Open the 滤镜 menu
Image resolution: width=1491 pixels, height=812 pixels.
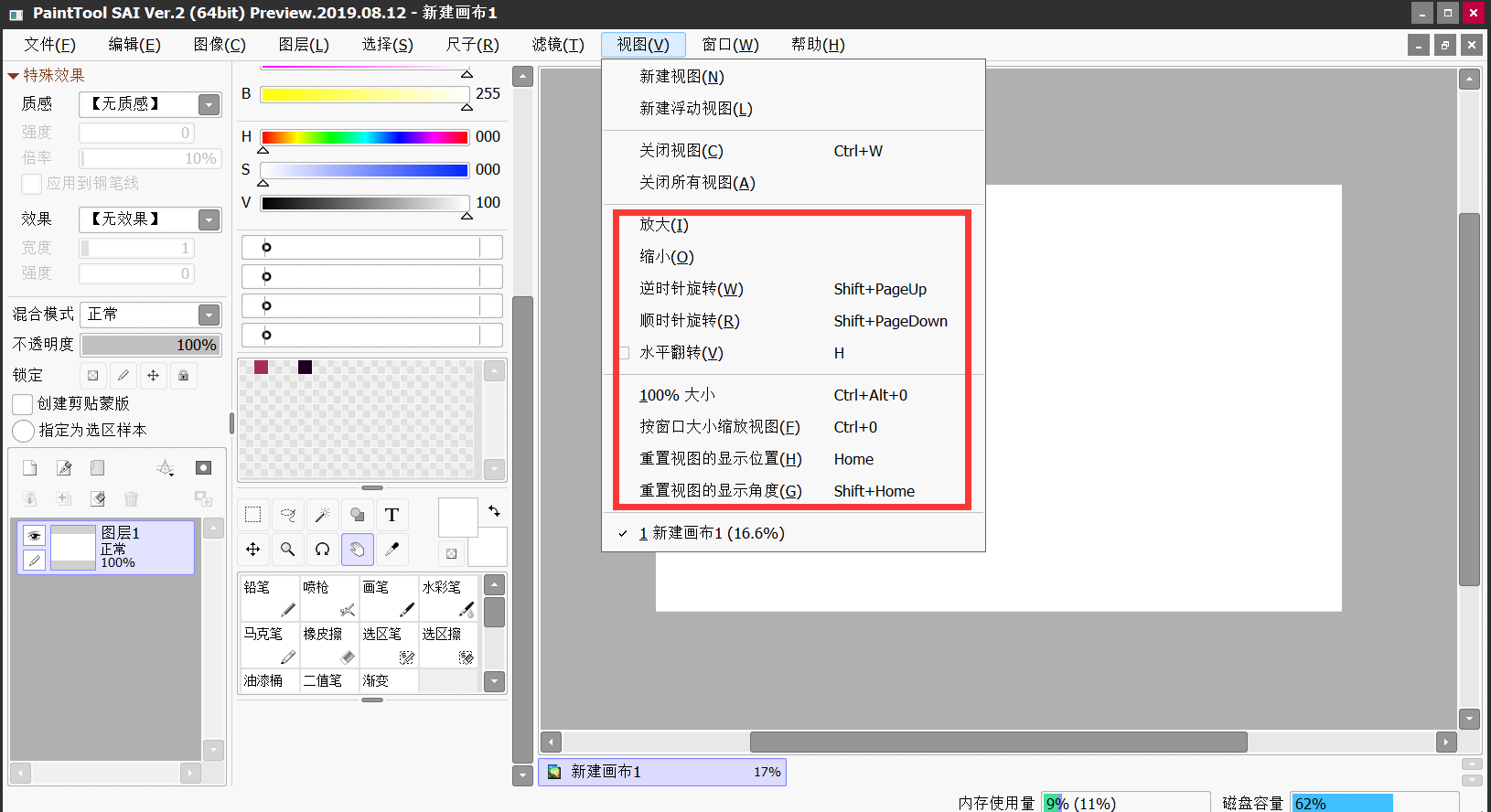(558, 45)
